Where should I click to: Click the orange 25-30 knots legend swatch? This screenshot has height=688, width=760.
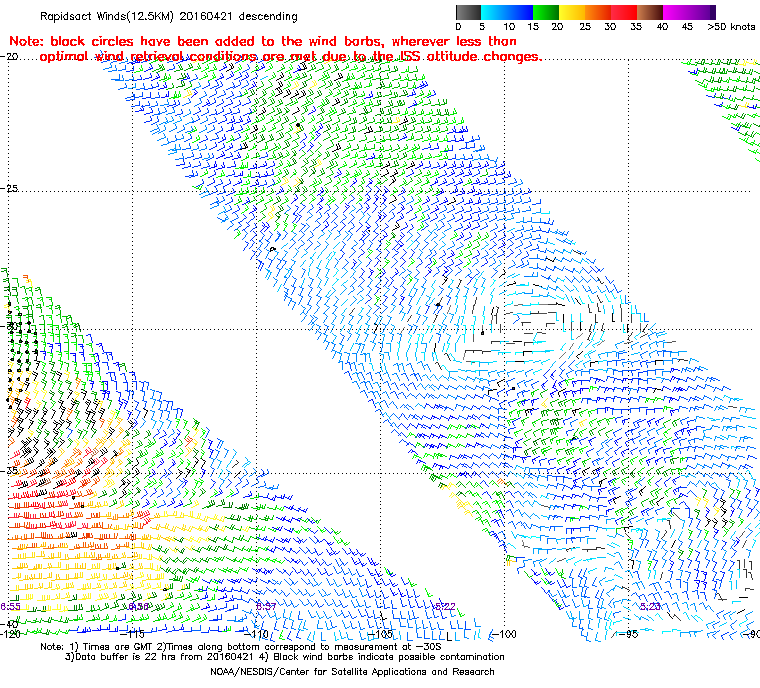click(x=598, y=12)
